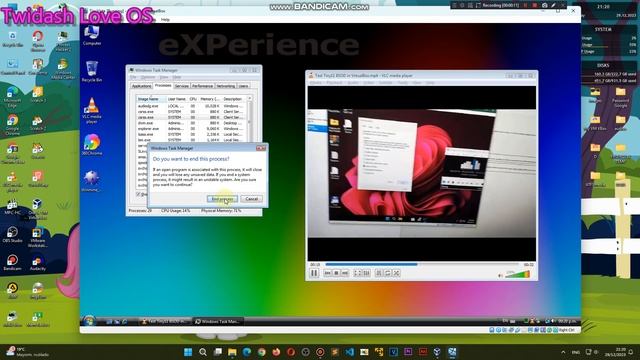This screenshot has height=360, width=640.
Task: Open Task Manager Options menu
Action: point(148,77)
